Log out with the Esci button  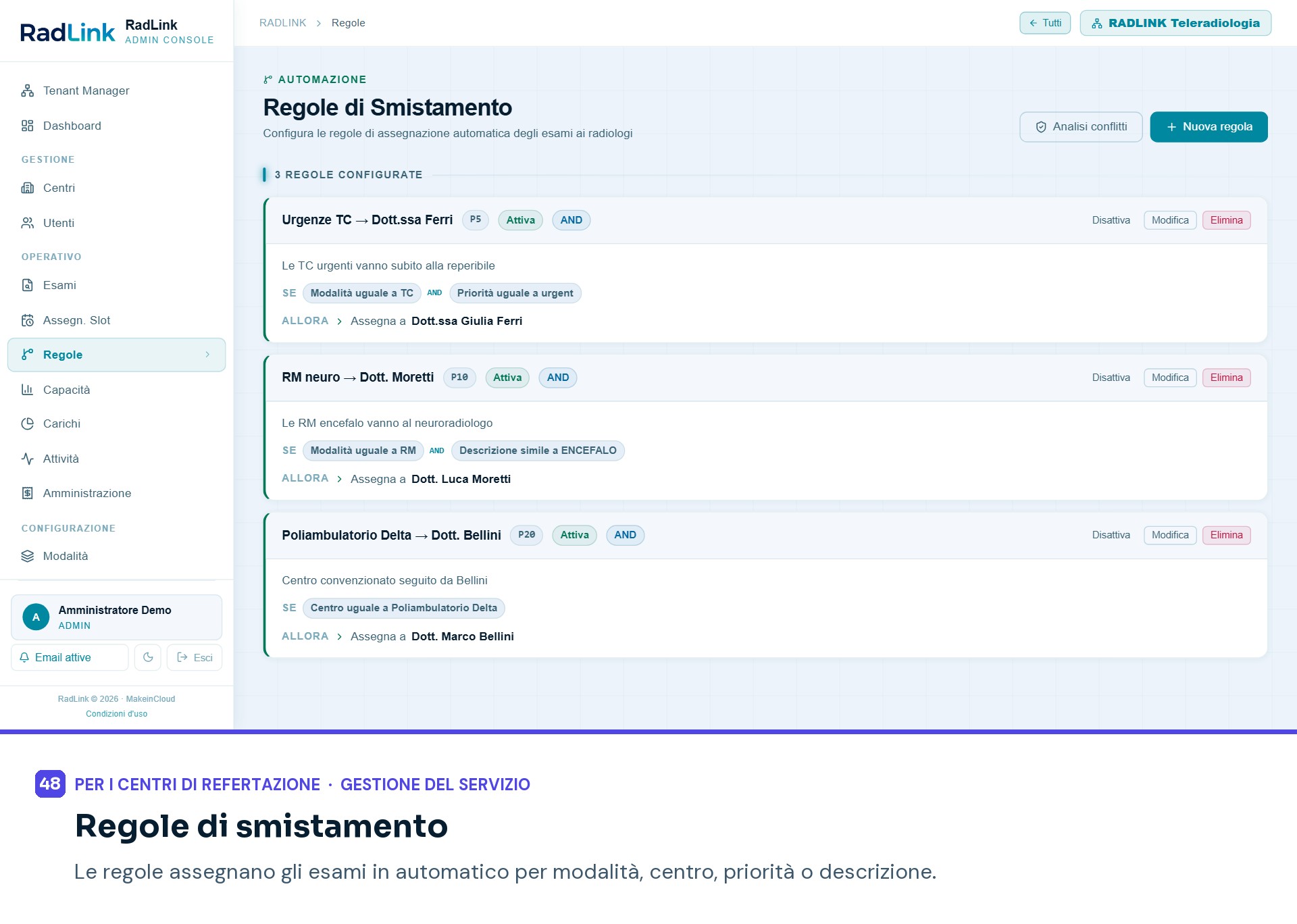(x=195, y=657)
